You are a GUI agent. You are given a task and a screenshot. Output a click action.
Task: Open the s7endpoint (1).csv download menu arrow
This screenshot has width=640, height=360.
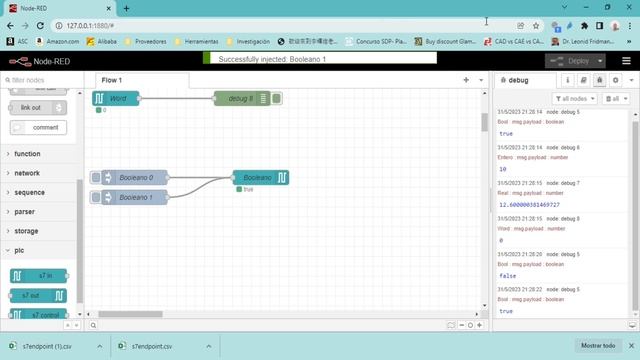[100, 346]
